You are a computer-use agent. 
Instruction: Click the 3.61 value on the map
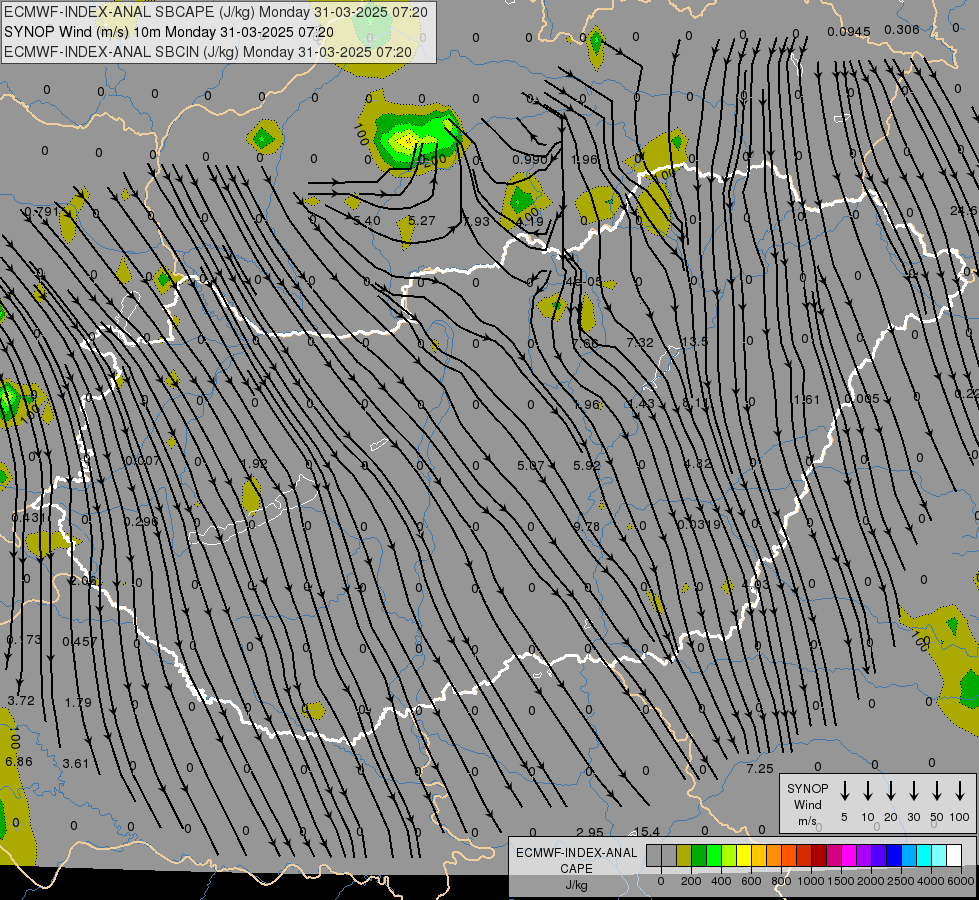pos(76,763)
